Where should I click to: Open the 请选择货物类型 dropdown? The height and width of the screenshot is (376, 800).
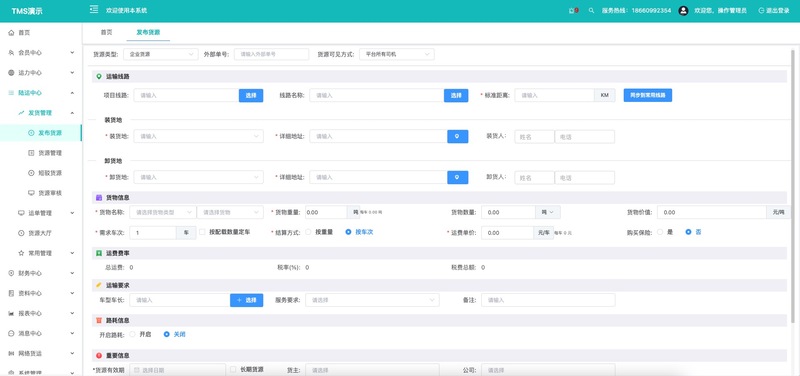tap(163, 212)
